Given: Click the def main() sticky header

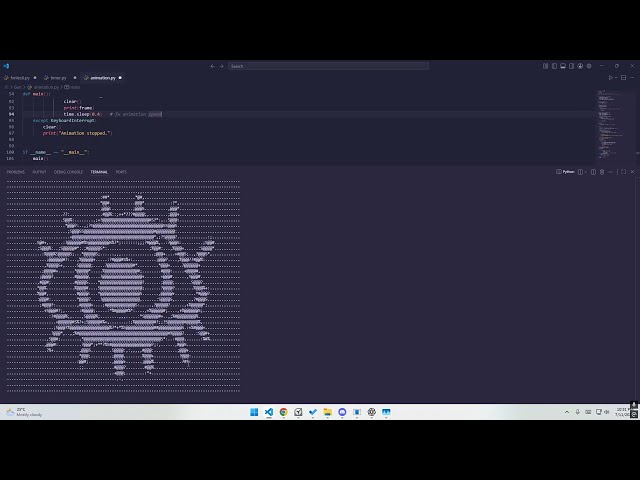Looking at the screenshot, I should pos(37,94).
